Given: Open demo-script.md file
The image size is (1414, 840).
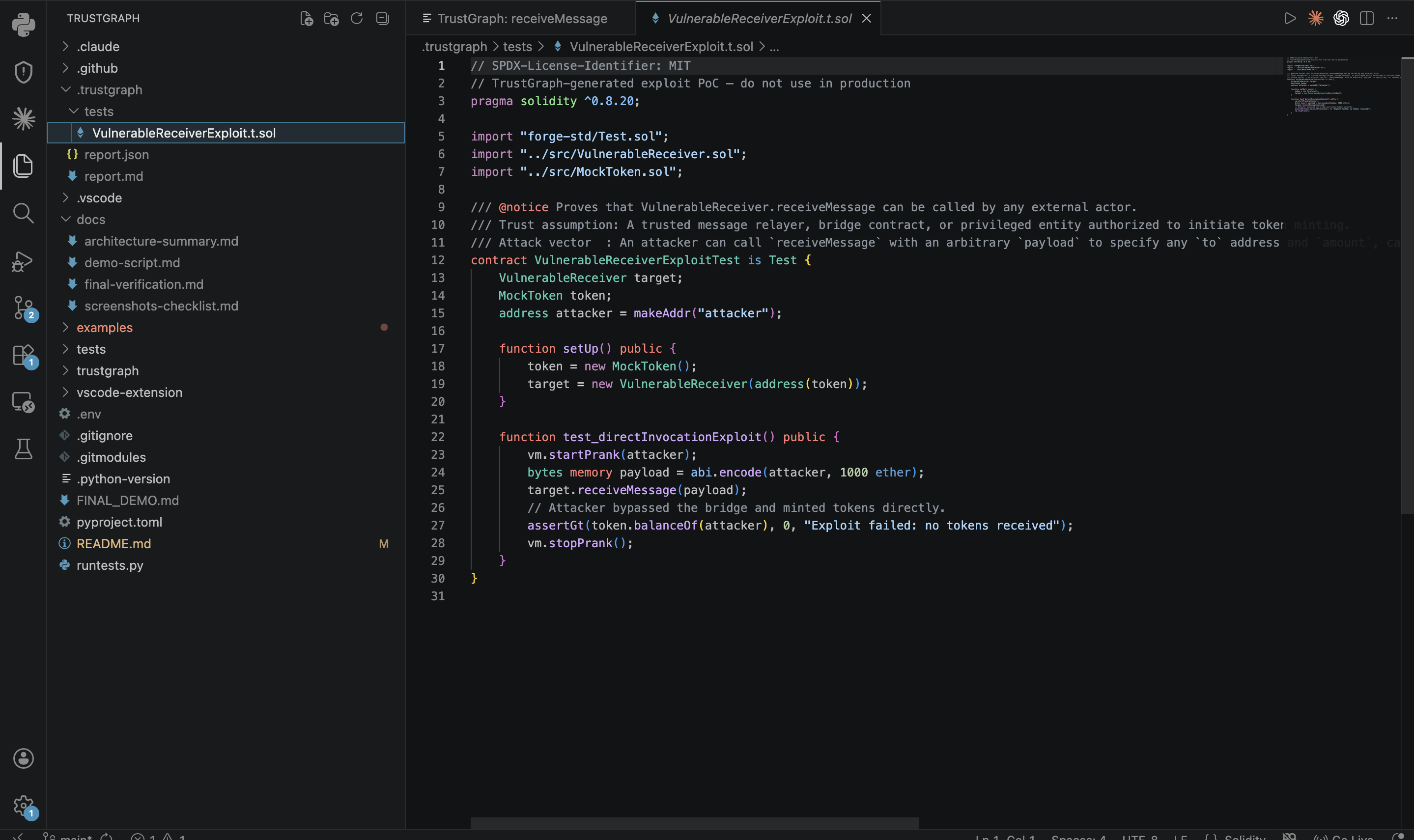Looking at the screenshot, I should point(226,263).
